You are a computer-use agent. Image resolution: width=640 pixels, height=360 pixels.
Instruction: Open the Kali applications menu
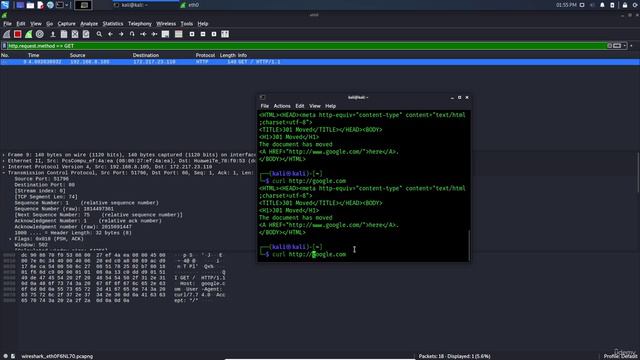point(5,5)
